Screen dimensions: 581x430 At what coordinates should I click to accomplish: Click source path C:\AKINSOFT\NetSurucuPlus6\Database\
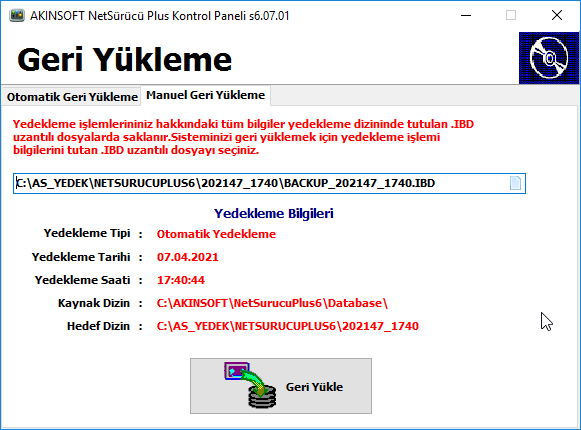pos(272,303)
